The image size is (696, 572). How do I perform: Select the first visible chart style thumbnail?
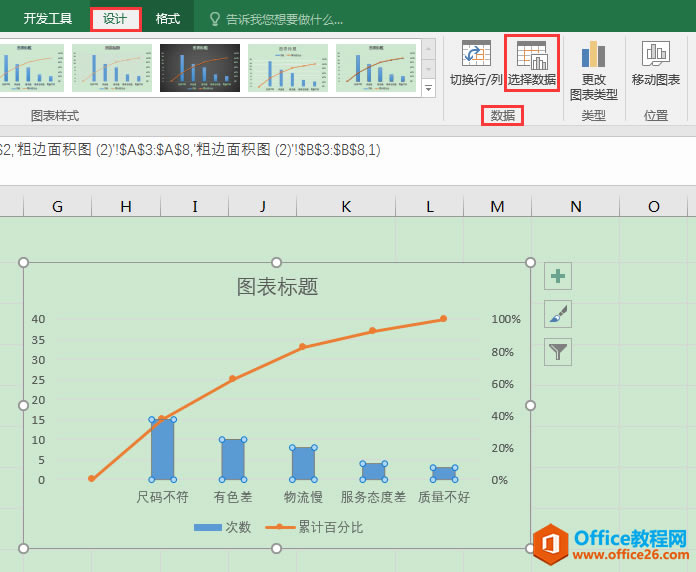click(x=32, y=68)
